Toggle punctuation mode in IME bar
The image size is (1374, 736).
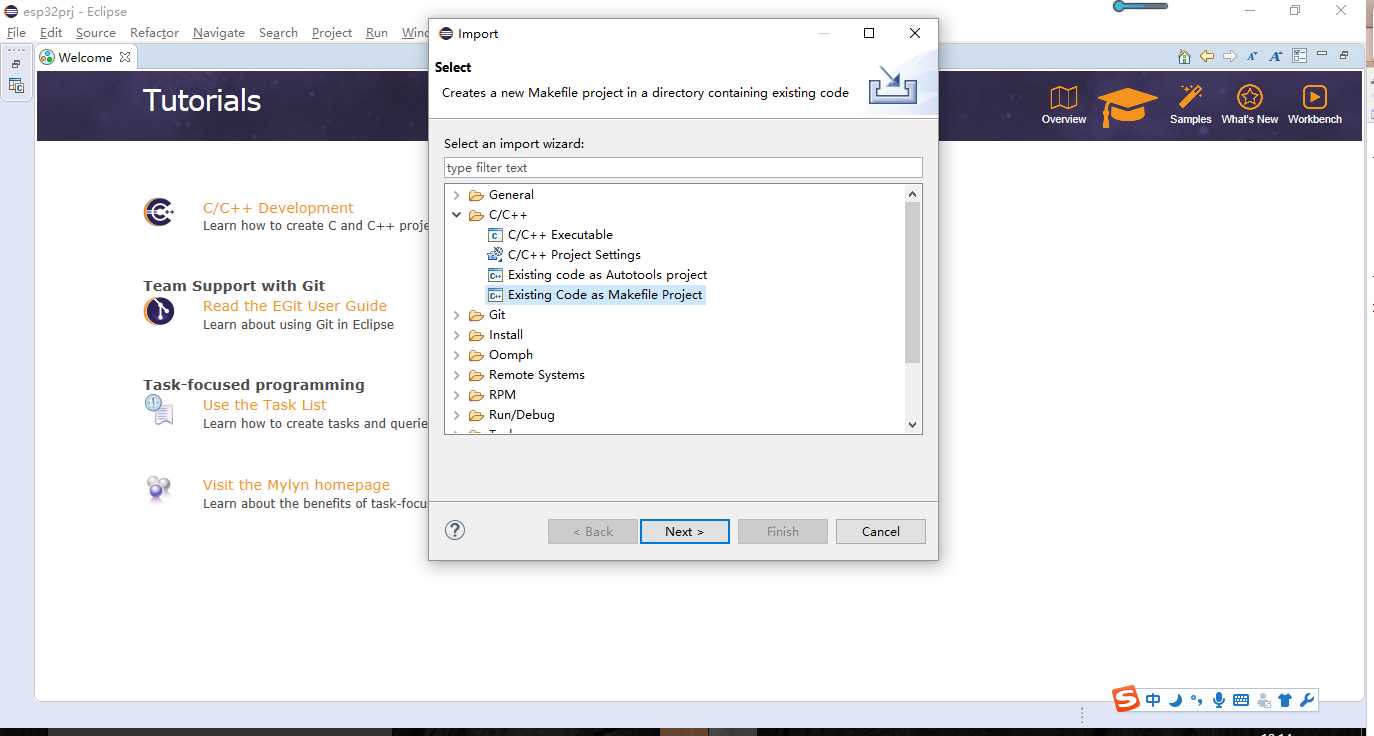(1196, 700)
